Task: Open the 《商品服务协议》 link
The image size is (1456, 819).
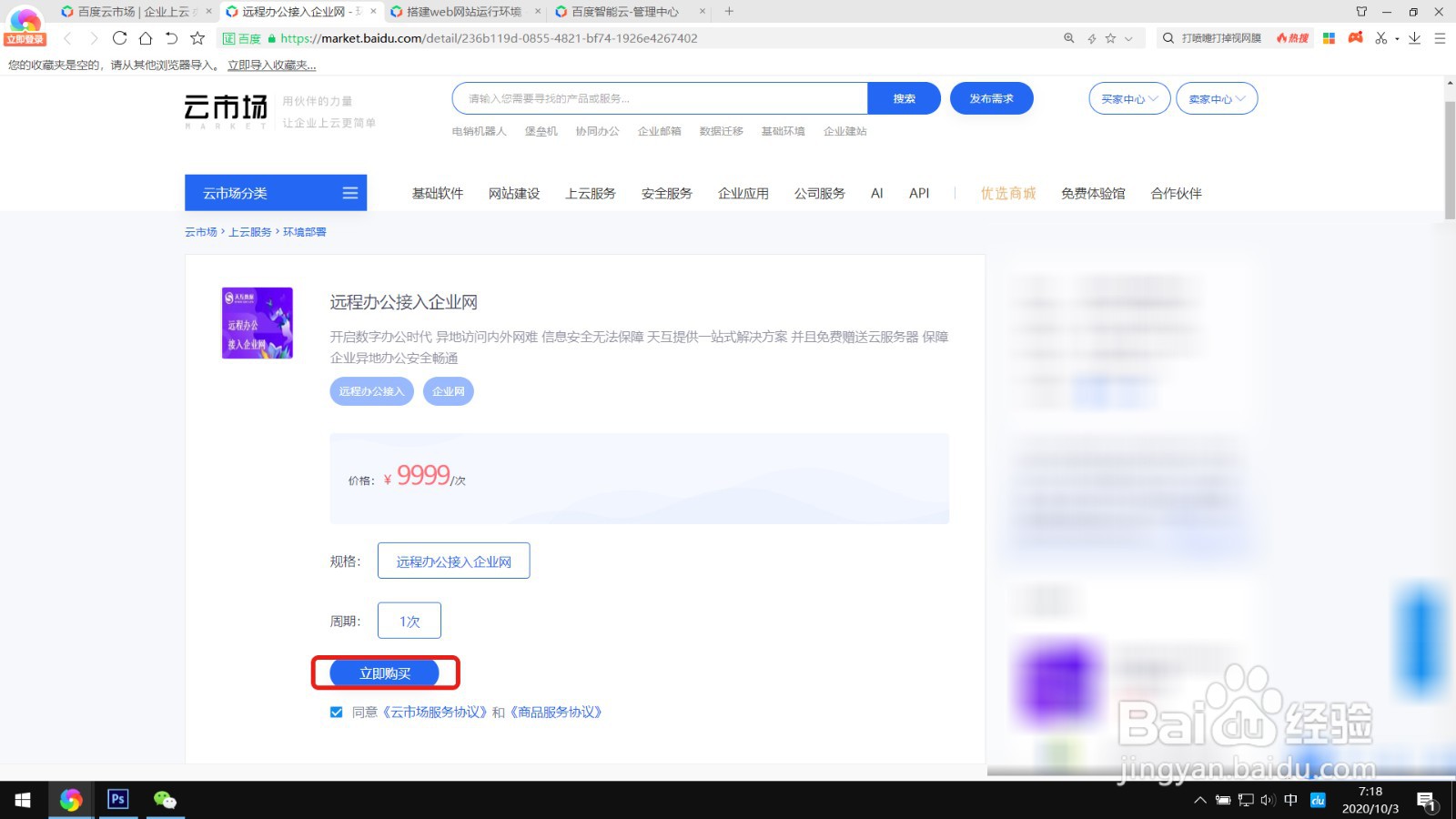Action: click(556, 713)
